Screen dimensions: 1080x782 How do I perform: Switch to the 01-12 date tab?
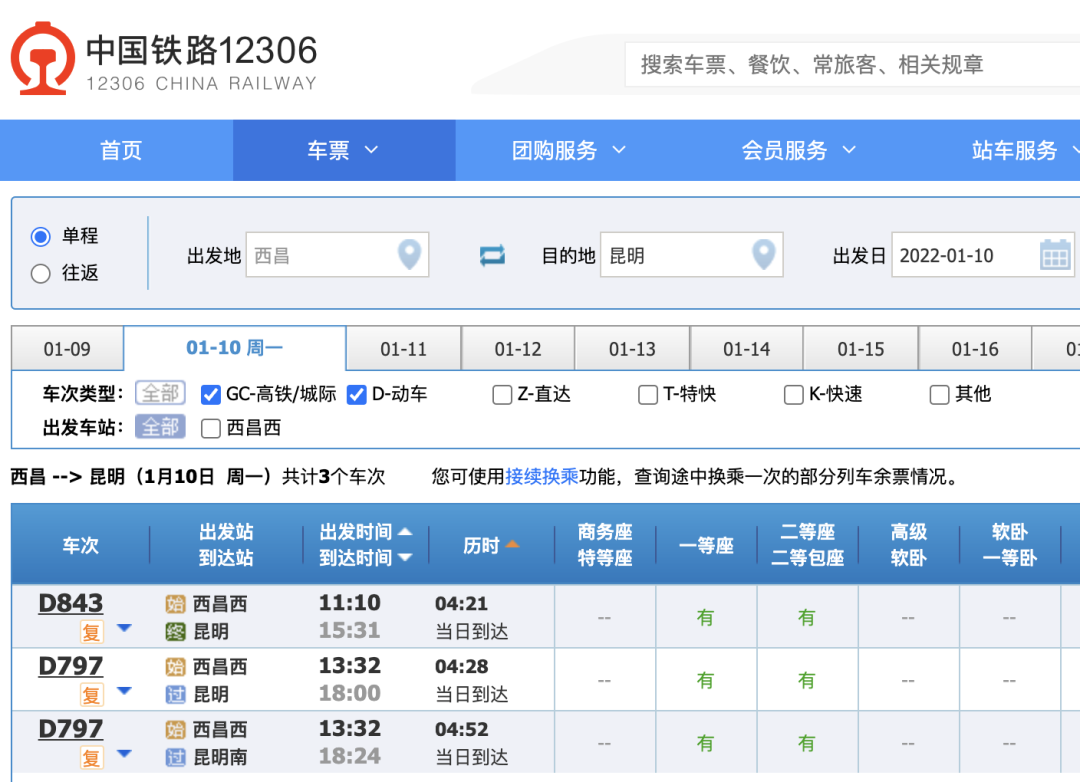[518, 349]
